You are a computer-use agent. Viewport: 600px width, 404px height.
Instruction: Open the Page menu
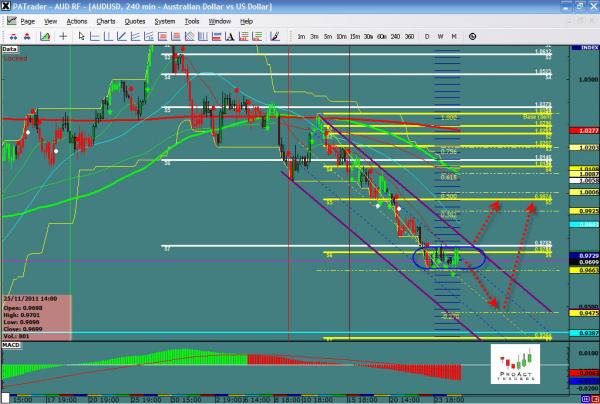pos(28,20)
